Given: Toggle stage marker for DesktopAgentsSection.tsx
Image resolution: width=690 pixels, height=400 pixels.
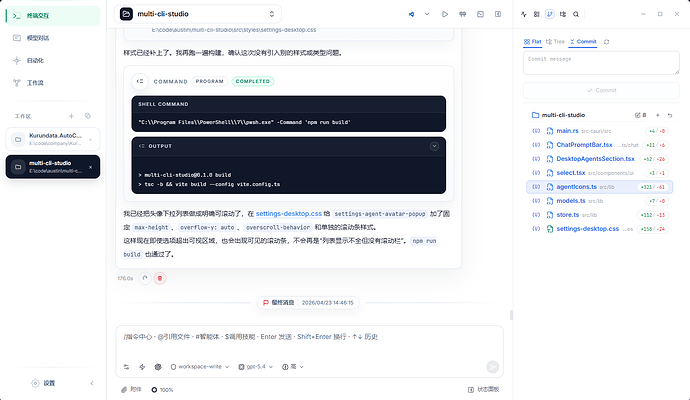Looking at the screenshot, I should pos(536,159).
